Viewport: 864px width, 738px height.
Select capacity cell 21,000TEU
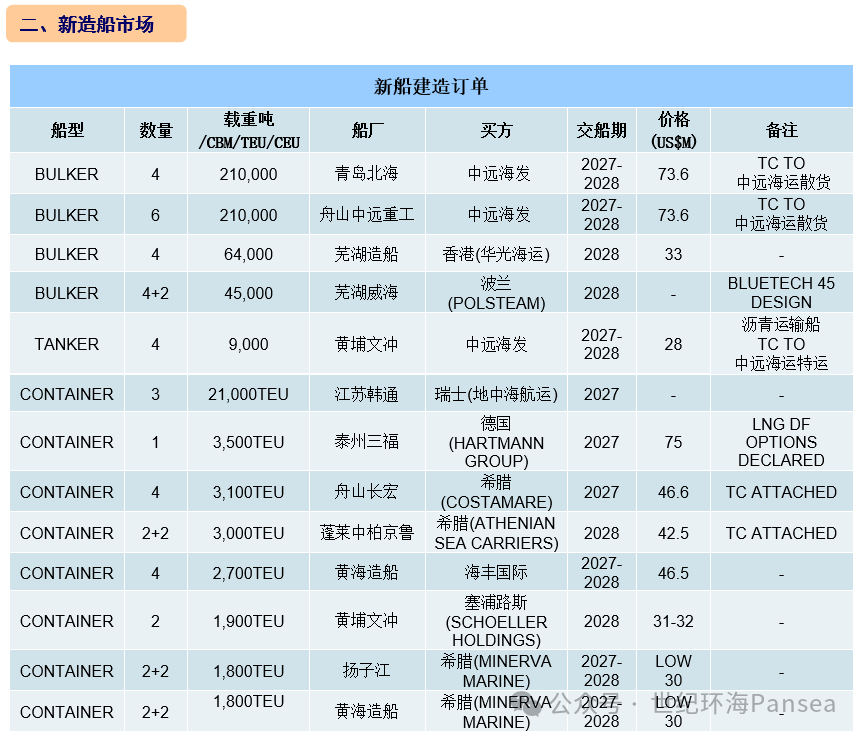249,395
